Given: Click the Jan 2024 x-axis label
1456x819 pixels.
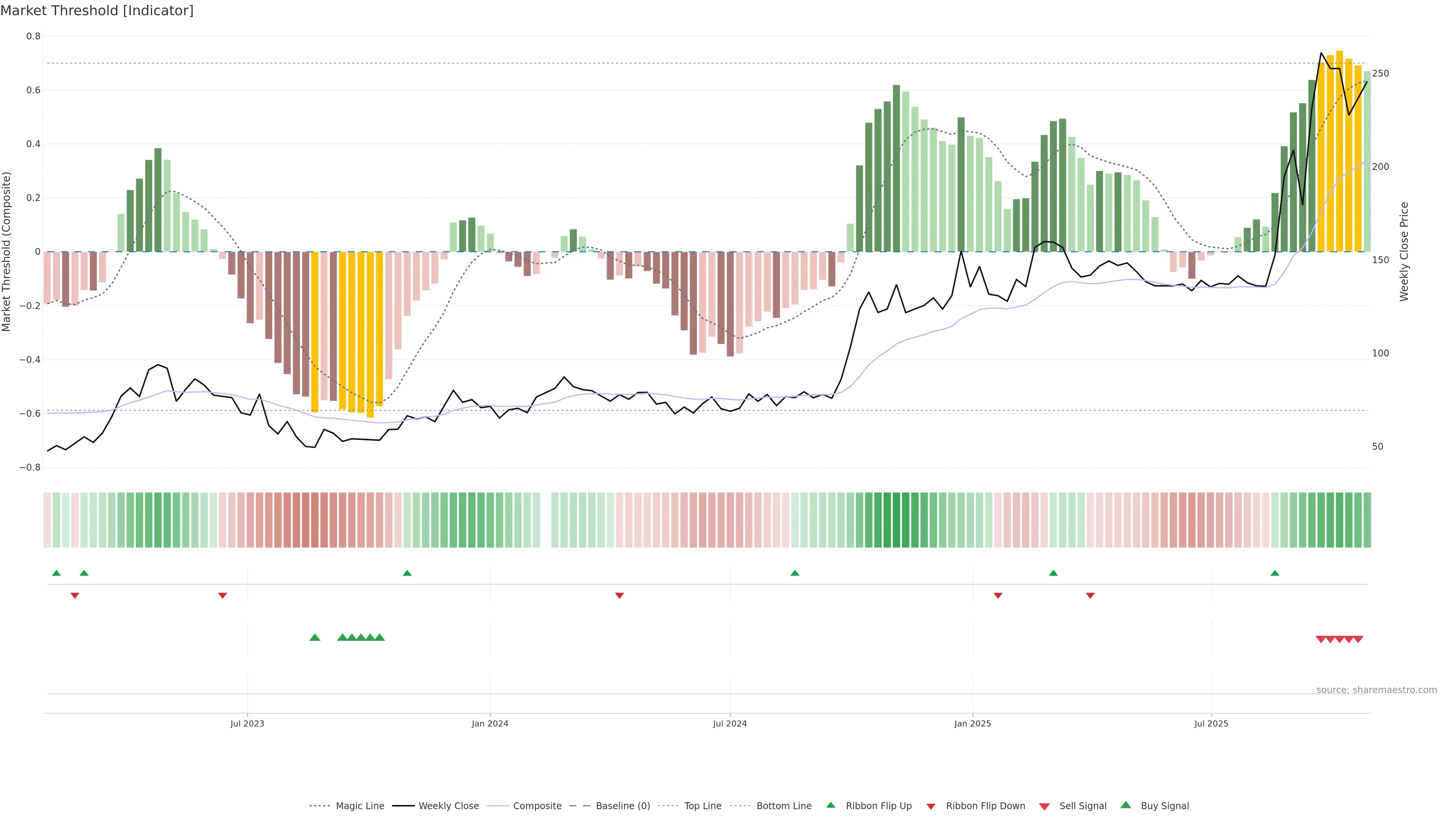Looking at the screenshot, I should click(x=490, y=723).
